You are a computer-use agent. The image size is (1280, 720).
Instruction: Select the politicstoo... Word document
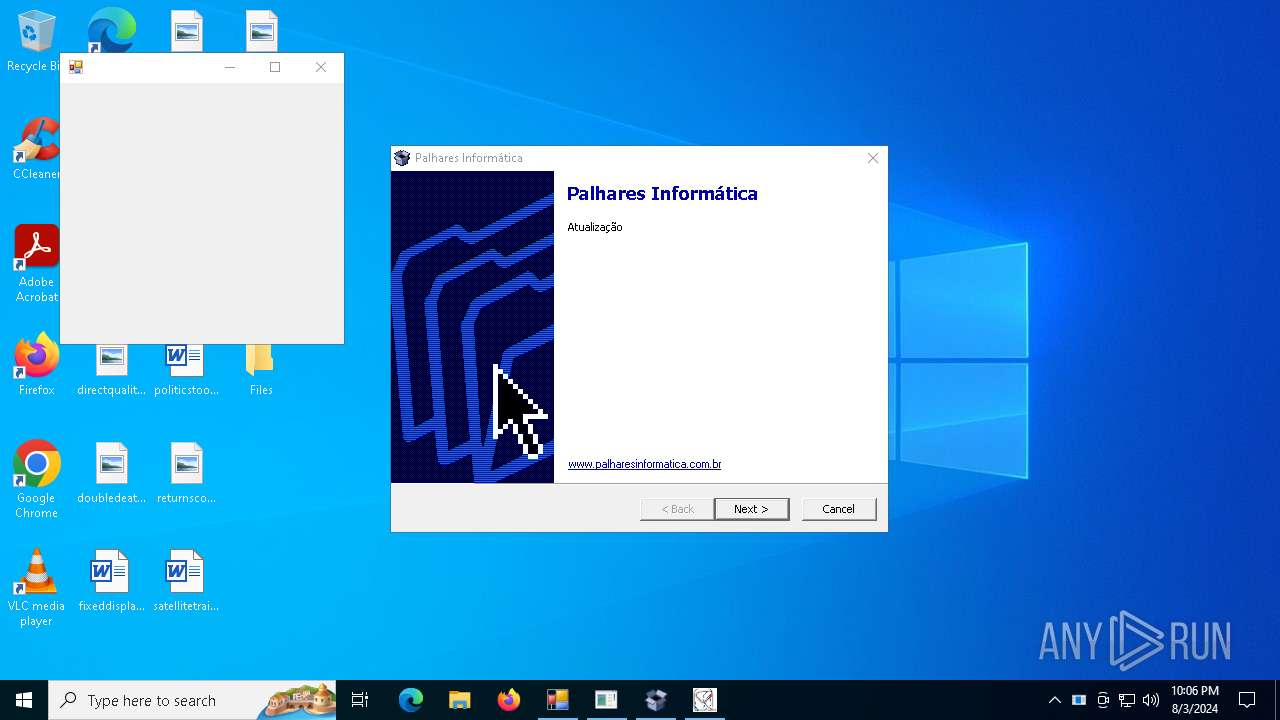click(x=186, y=368)
